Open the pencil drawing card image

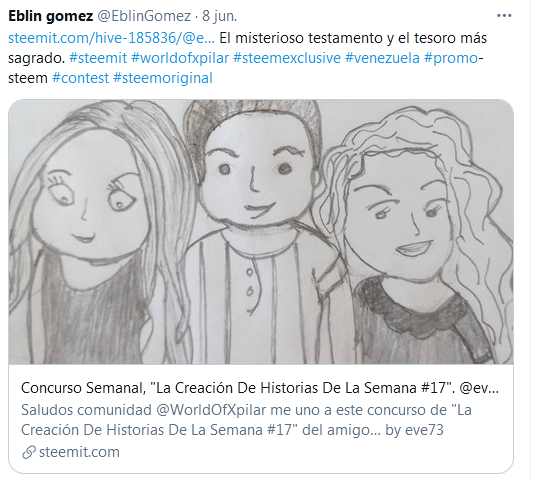pyautogui.click(x=261, y=232)
